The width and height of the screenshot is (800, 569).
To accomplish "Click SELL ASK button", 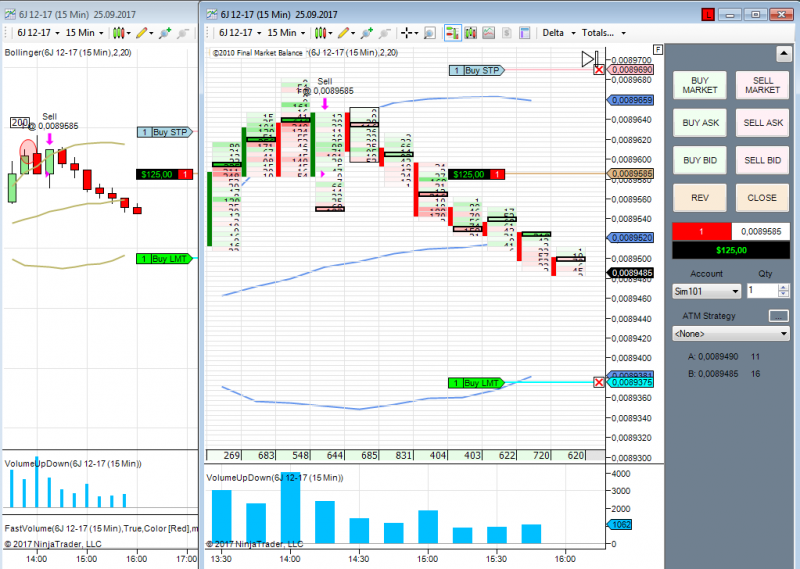I will click(x=762, y=123).
